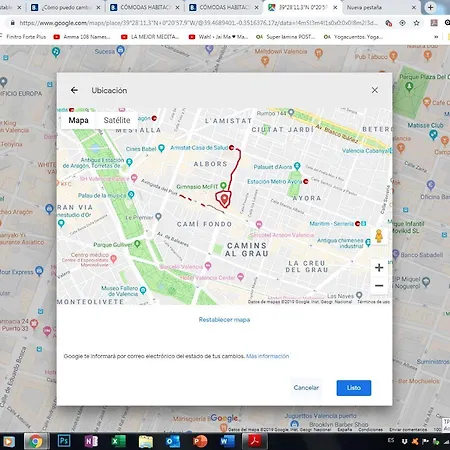Open the Yogacuentos. Yoga bookmark
This screenshot has height=450, width=450.
coord(353,37)
